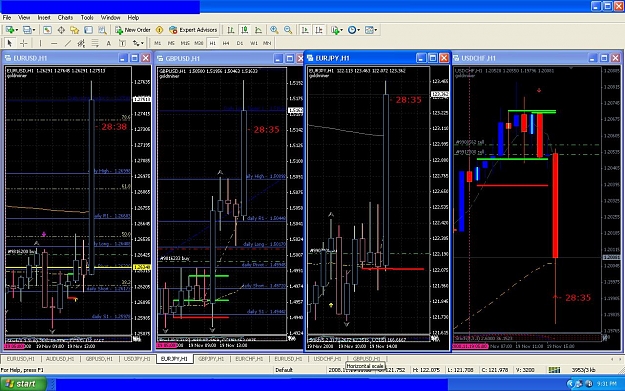Select the text label tool
The image size is (625, 391).
coord(122,43)
